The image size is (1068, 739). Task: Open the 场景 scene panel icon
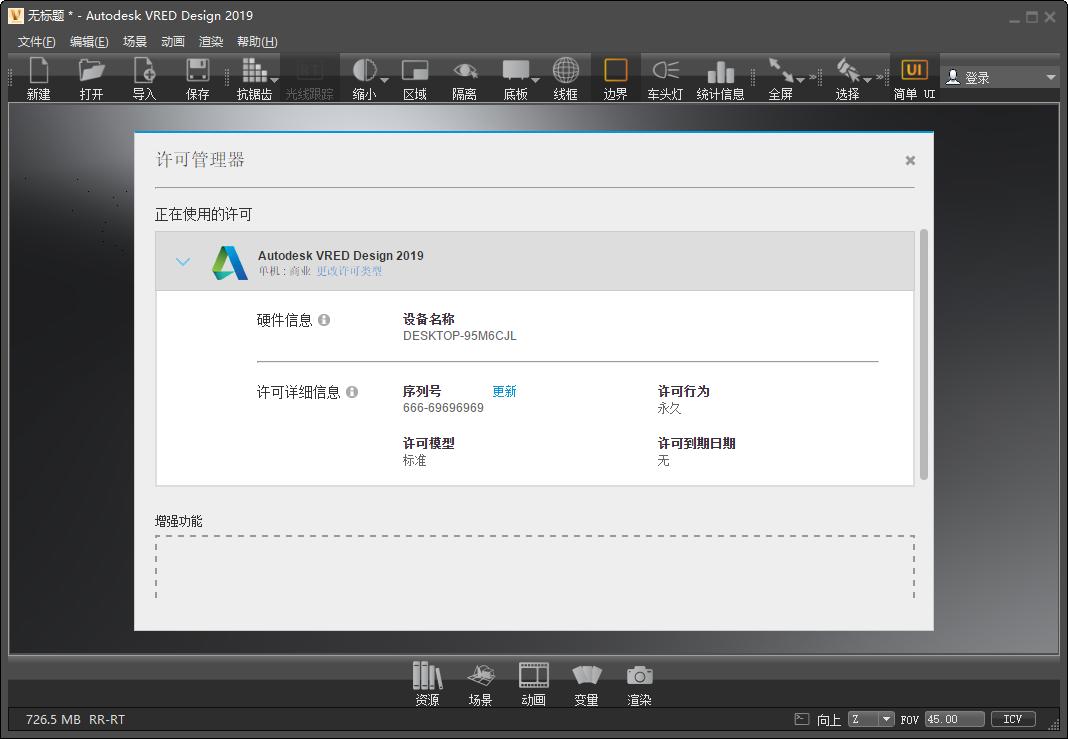point(480,675)
